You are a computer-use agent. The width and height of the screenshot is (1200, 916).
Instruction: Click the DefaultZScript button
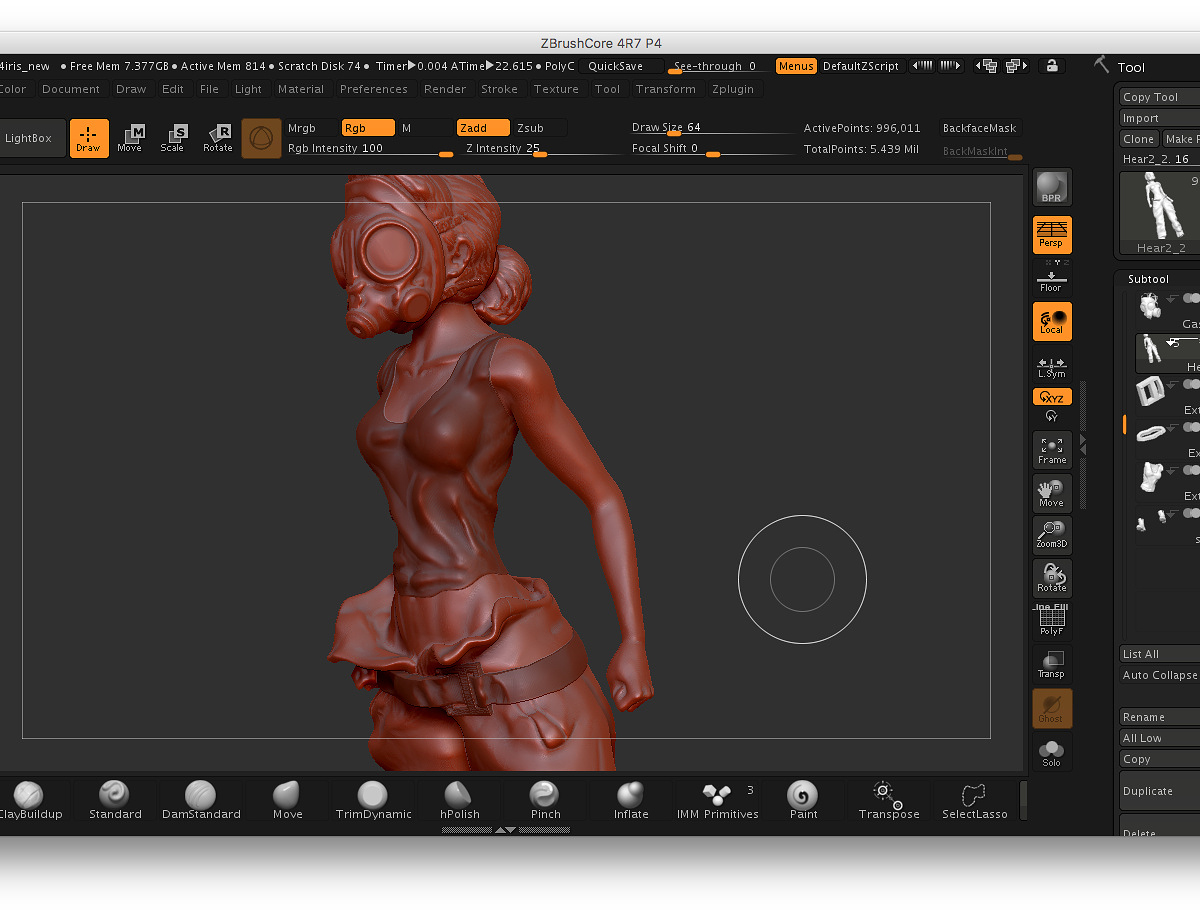pyautogui.click(x=862, y=66)
